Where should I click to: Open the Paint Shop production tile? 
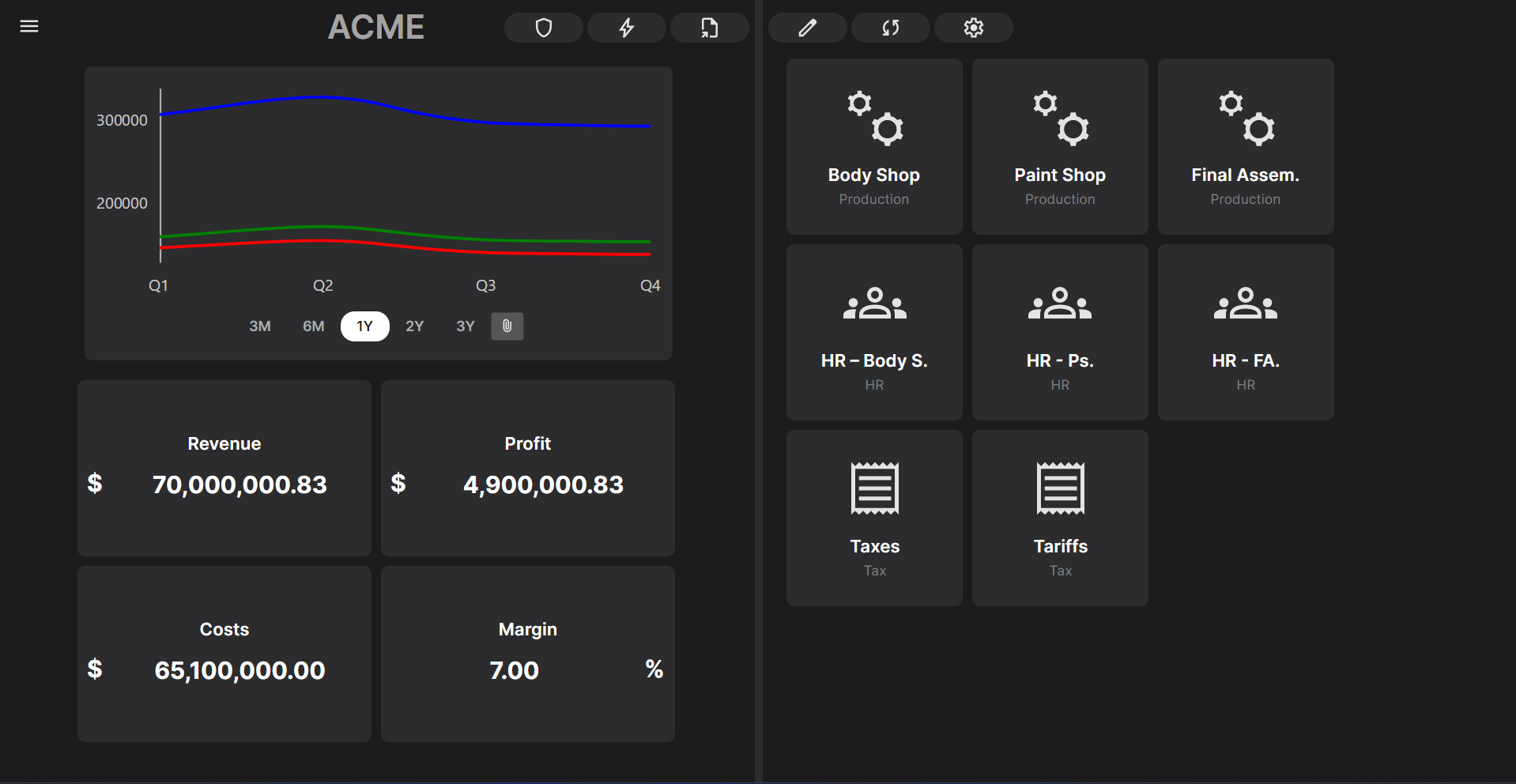[x=1060, y=147]
